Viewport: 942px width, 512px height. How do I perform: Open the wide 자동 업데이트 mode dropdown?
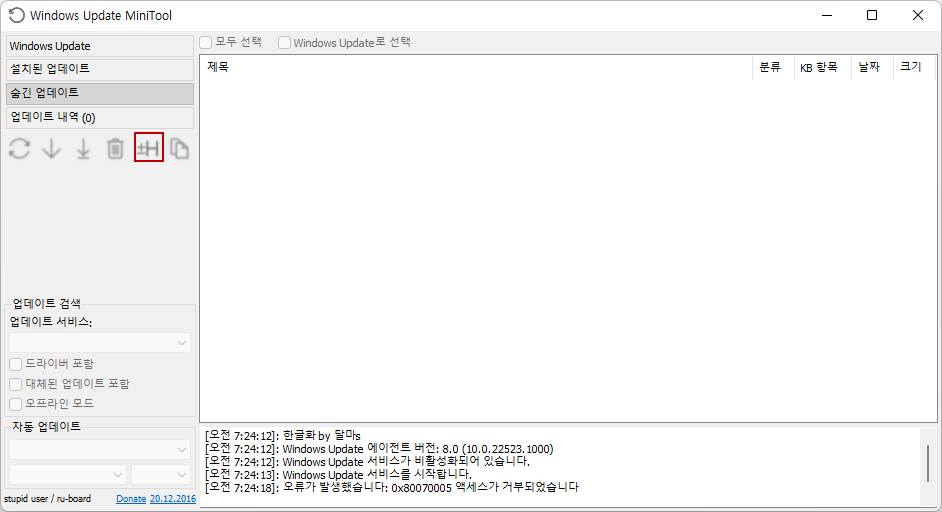click(x=100, y=450)
